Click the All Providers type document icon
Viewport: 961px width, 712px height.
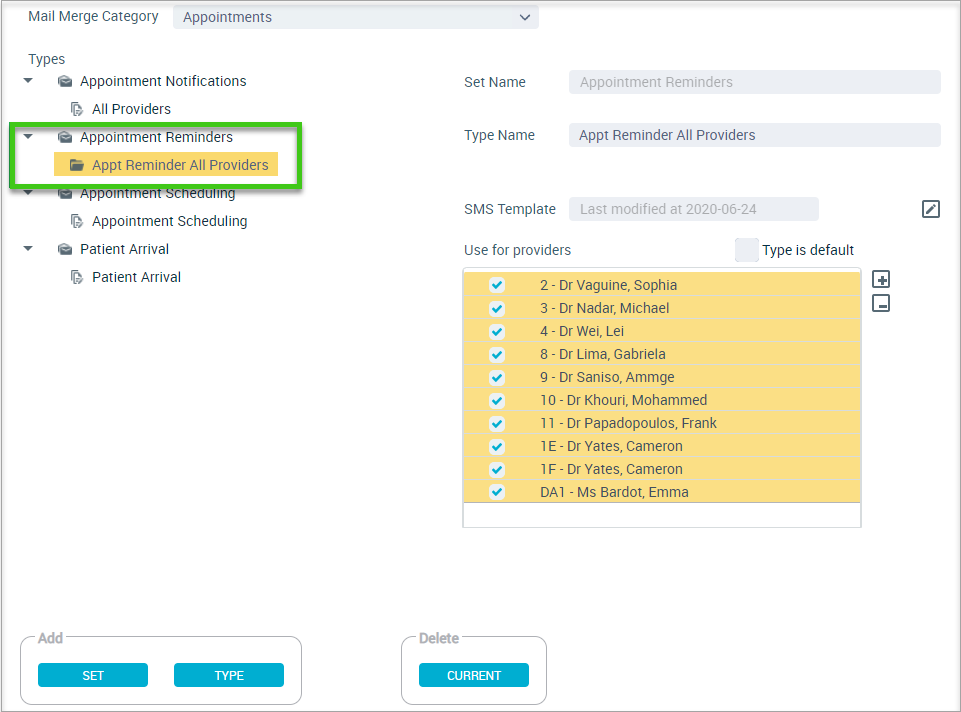(x=77, y=109)
